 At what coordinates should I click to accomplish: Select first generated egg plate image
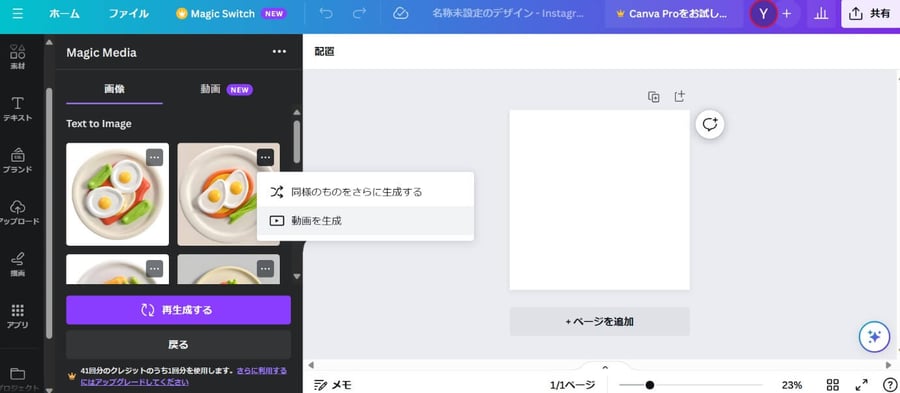coord(117,194)
